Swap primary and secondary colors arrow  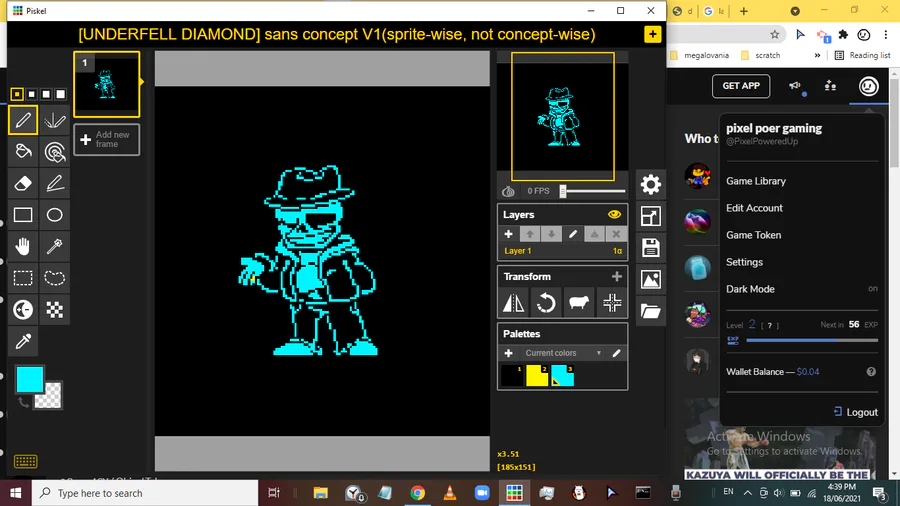[23, 402]
